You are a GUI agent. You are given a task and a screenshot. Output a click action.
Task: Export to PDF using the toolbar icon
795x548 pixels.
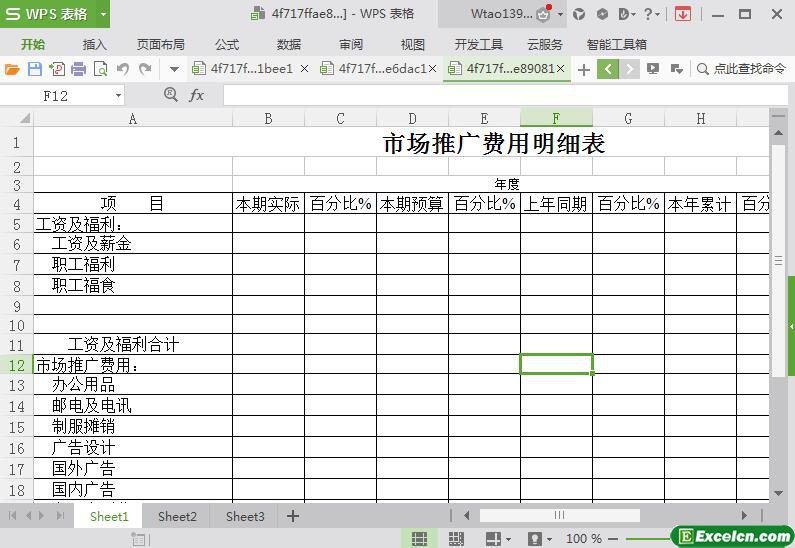point(57,69)
